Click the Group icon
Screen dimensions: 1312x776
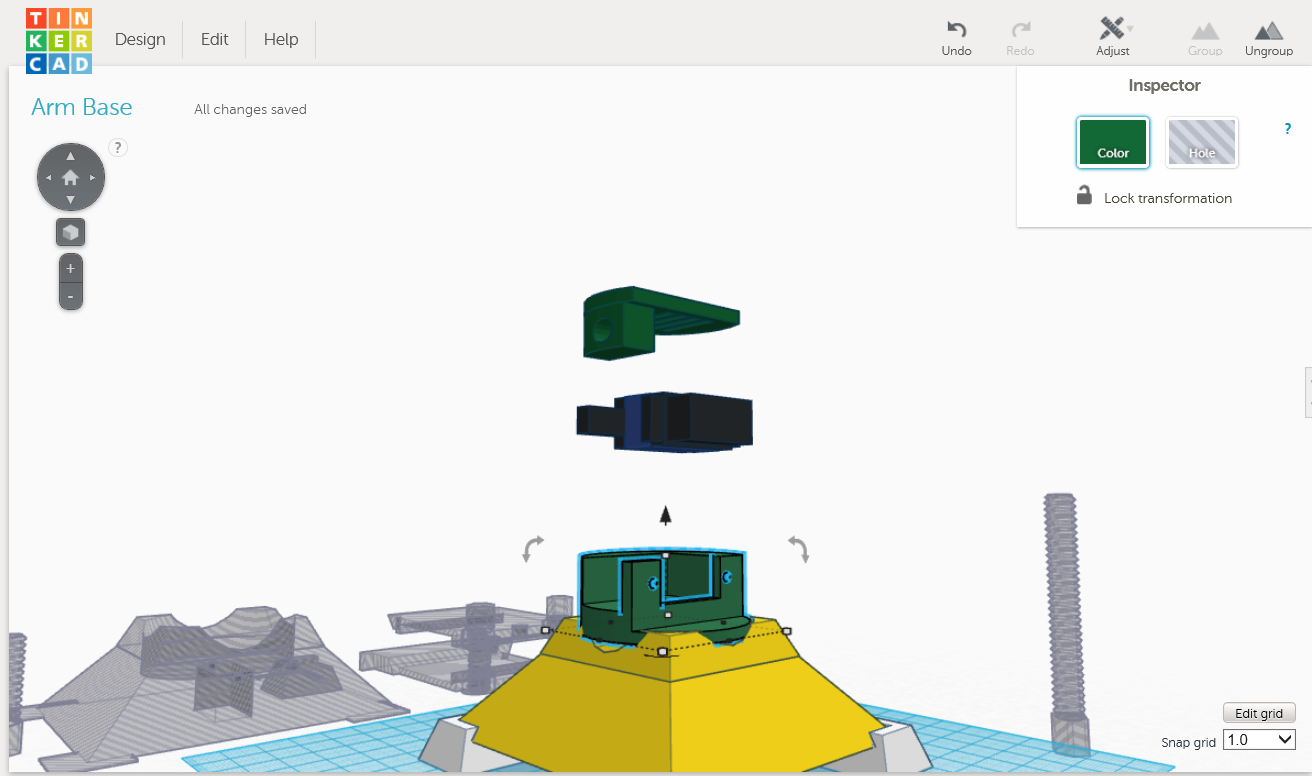pos(1204,36)
